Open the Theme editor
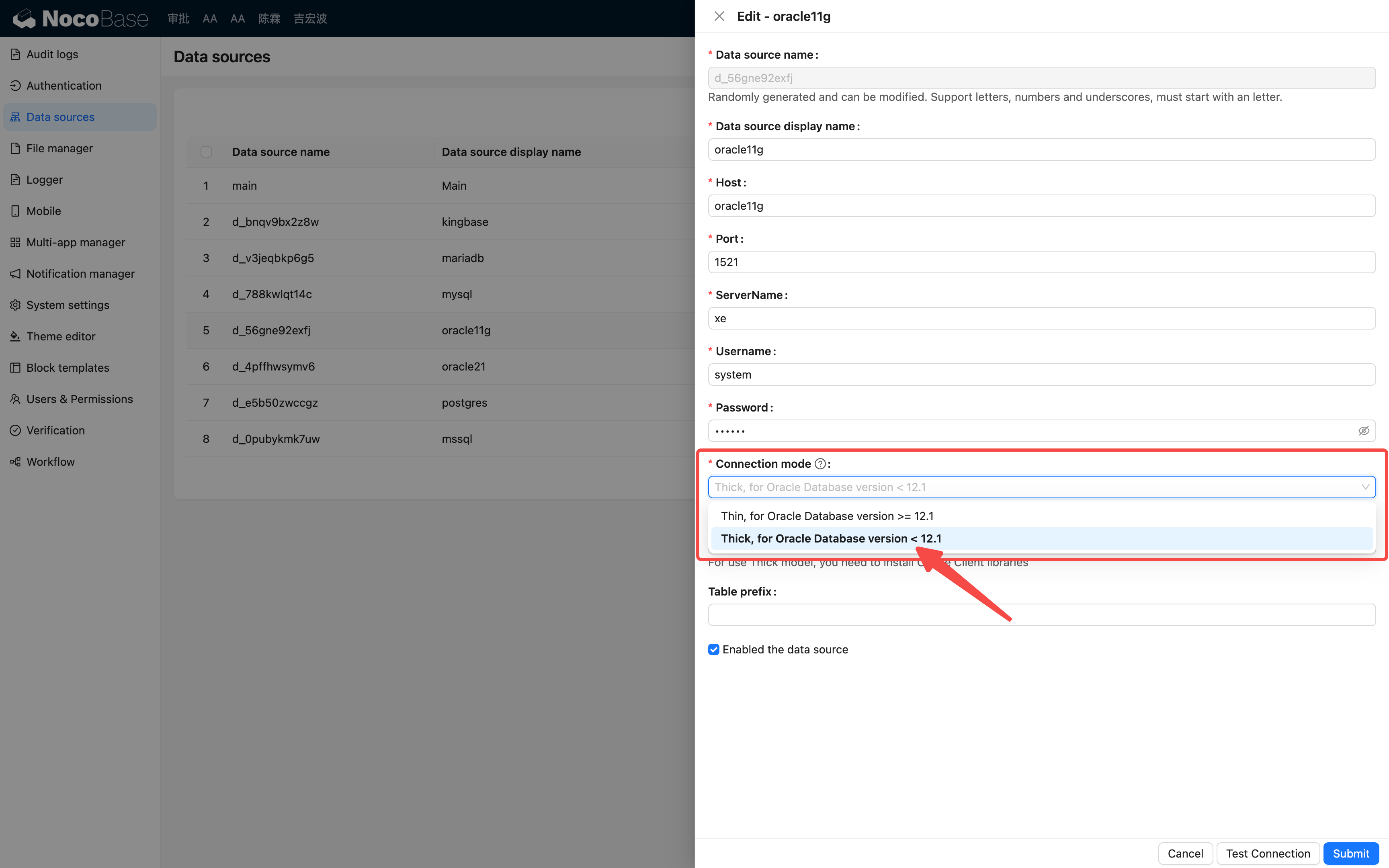This screenshot has height=868, width=1389. [x=61, y=336]
